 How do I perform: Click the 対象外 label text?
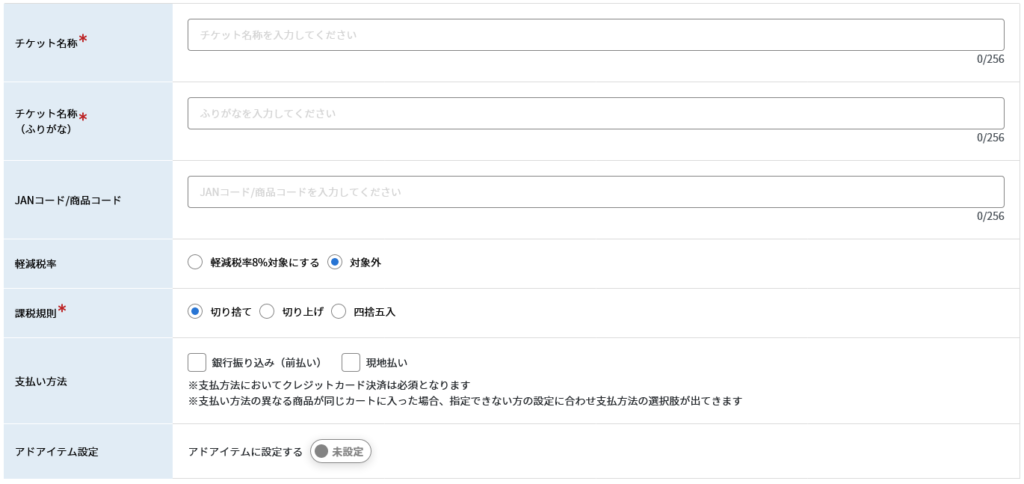pyautogui.click(x=366, y=263)
